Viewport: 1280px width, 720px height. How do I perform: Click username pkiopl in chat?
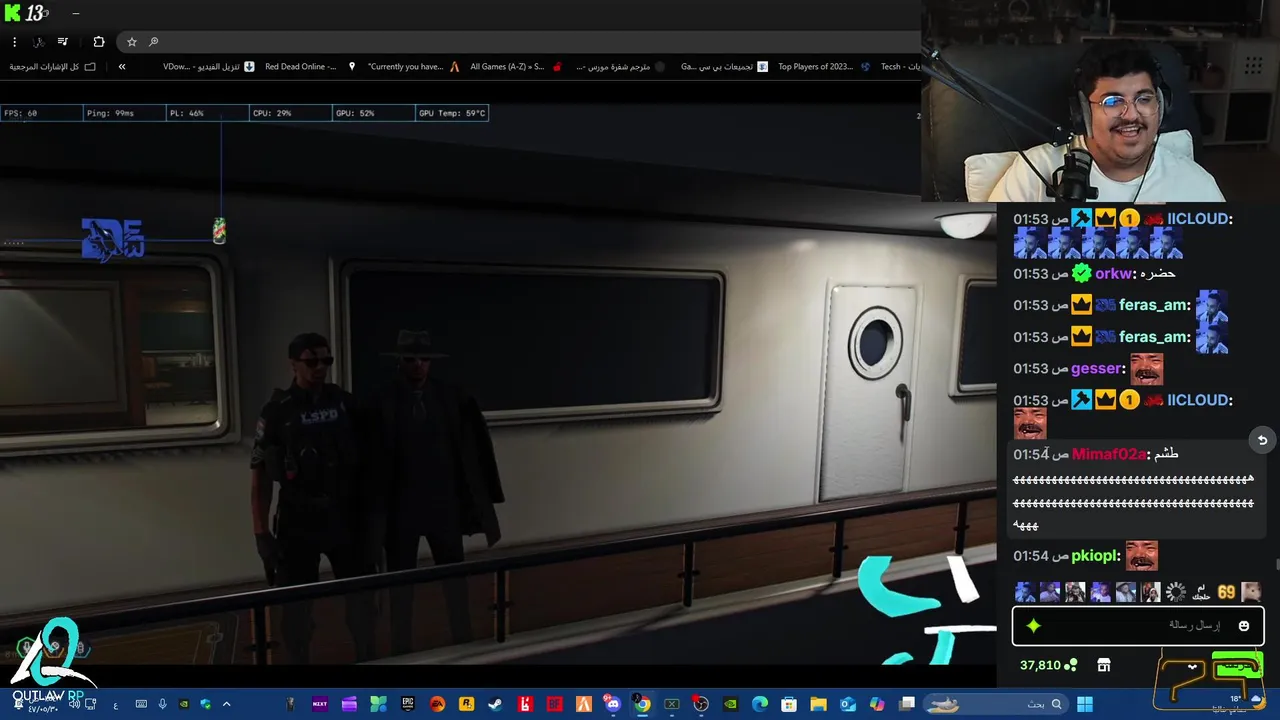pyautogui.click(x=1096, y=556)
